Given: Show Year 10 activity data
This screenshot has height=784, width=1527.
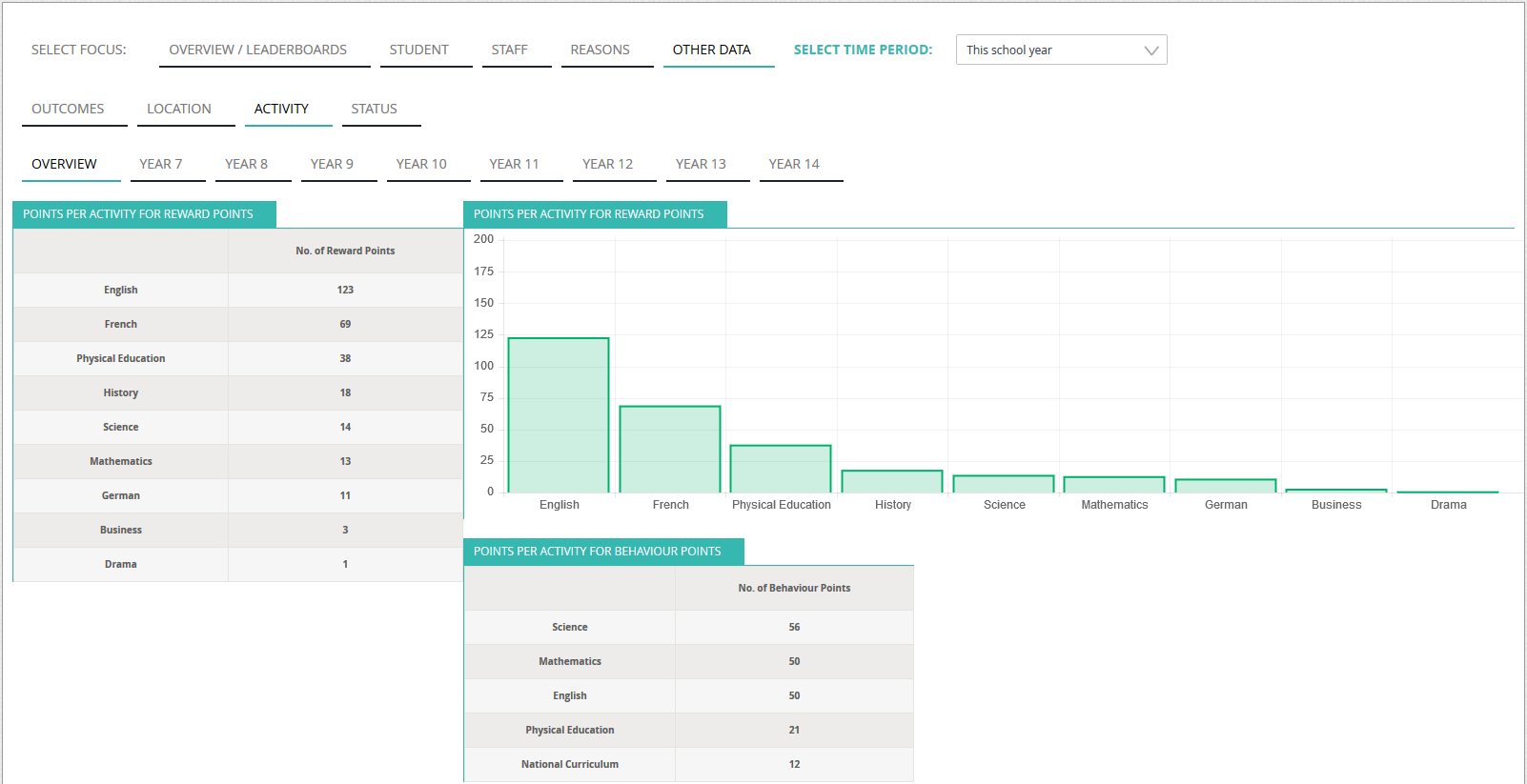Looking at the screenshot, I should coord(429,165).
